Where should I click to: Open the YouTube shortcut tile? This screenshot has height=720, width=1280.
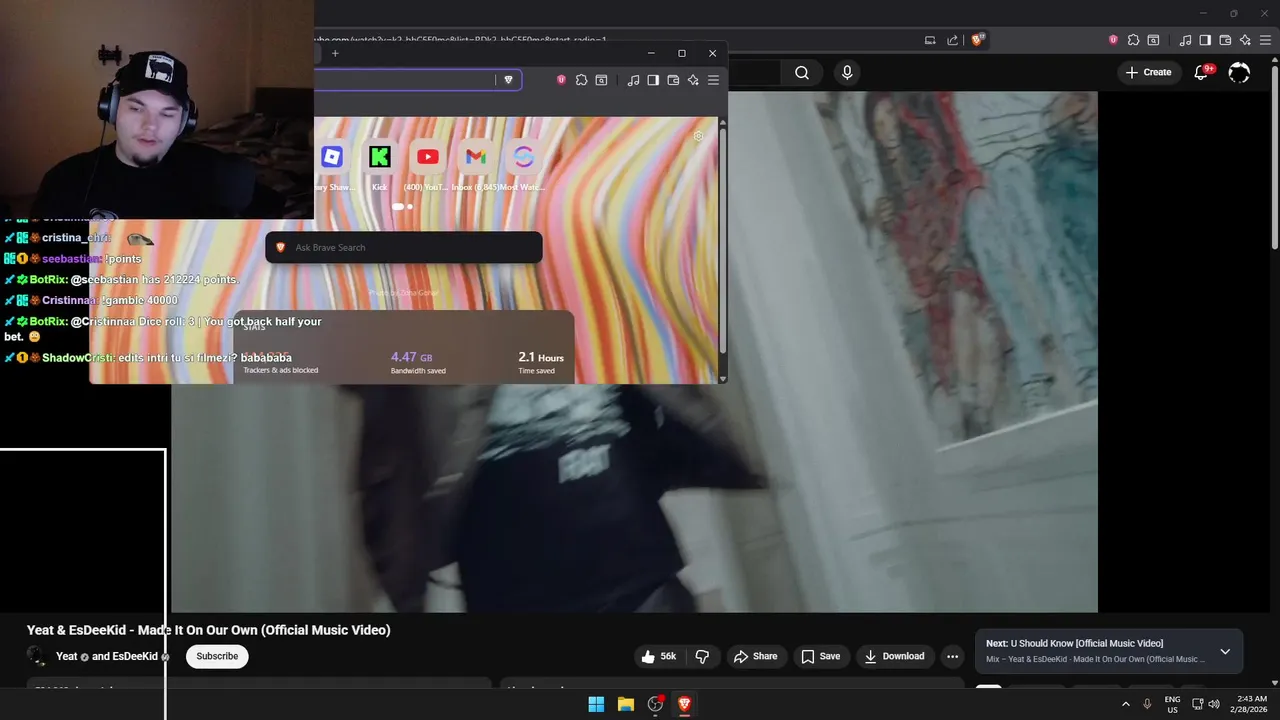427,157
